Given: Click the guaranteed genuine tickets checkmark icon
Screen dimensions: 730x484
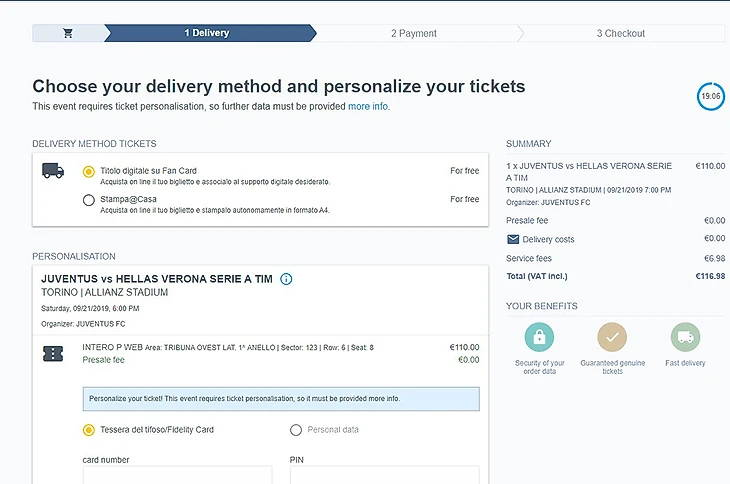Looking at the screenshot, I should point(612,337).
